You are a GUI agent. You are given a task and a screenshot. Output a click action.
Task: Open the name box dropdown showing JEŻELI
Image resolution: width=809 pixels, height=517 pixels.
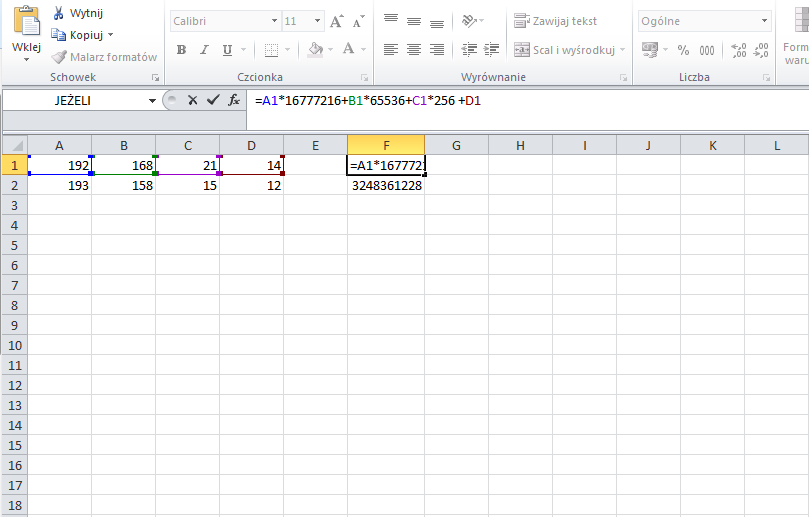[x=152, y=101]
